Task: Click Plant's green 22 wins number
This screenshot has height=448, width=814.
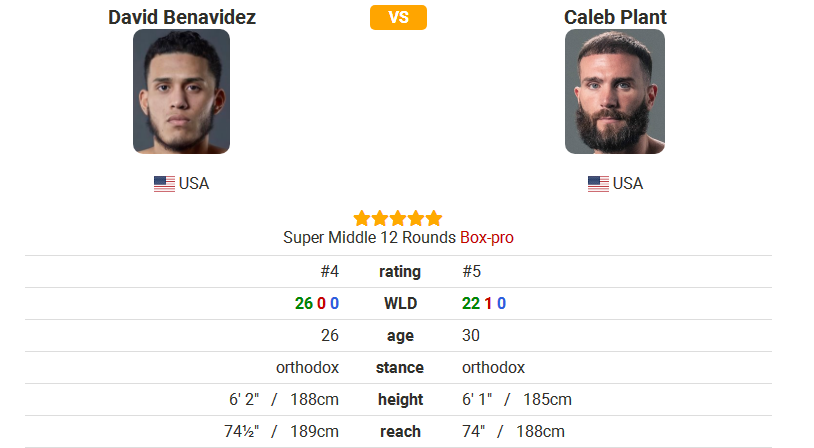Action: tap(471, 303)
